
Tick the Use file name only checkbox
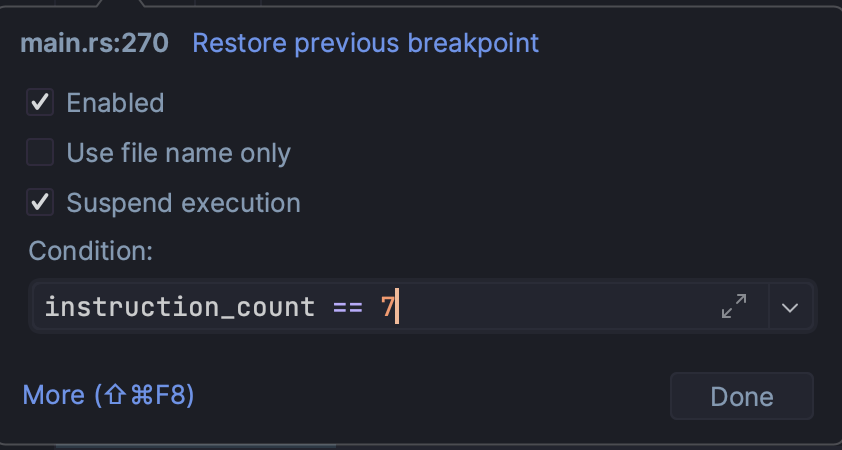[40, 153]
